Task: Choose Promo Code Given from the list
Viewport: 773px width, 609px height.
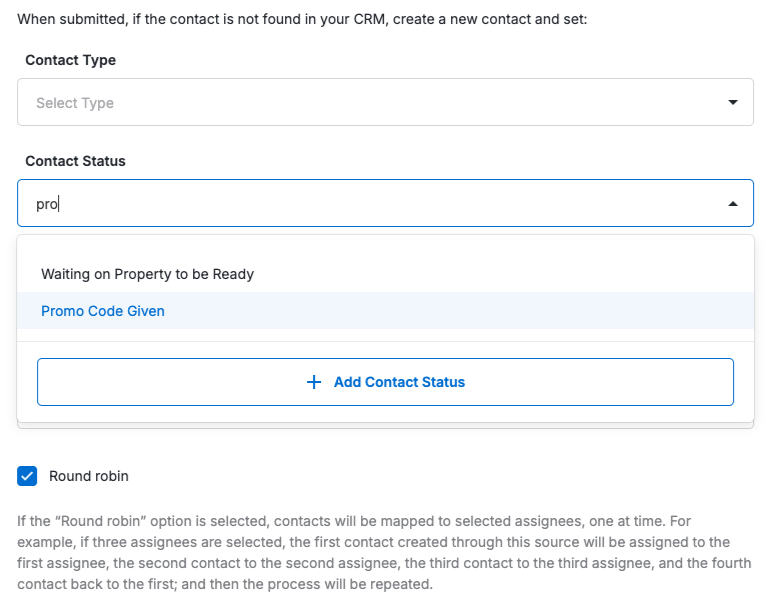Action: click(103, 311)
